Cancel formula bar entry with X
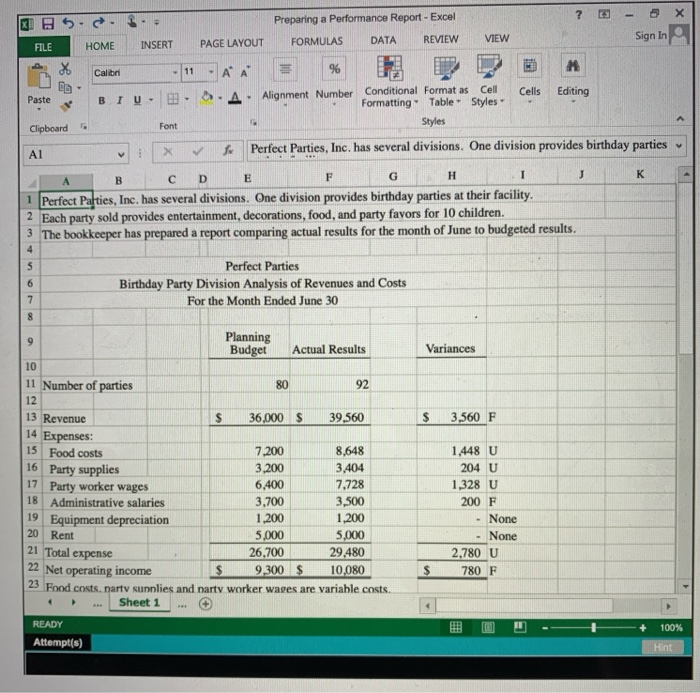The image size is (700, 693). 168,152
